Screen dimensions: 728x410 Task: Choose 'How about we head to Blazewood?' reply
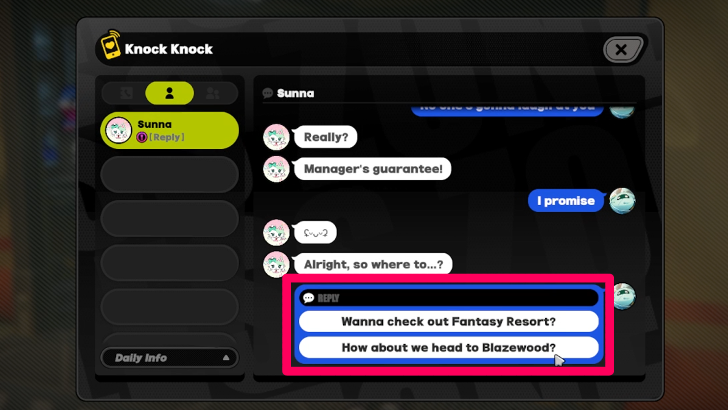pyautogui.click(x=448, y=347)
